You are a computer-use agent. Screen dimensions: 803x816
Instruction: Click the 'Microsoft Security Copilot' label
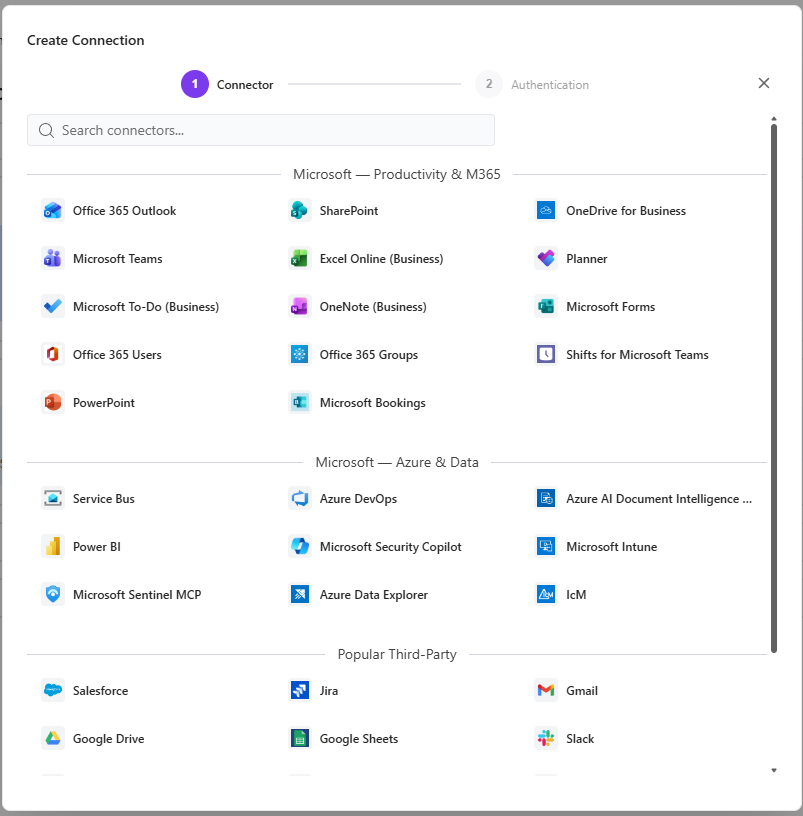pos(390,546)
